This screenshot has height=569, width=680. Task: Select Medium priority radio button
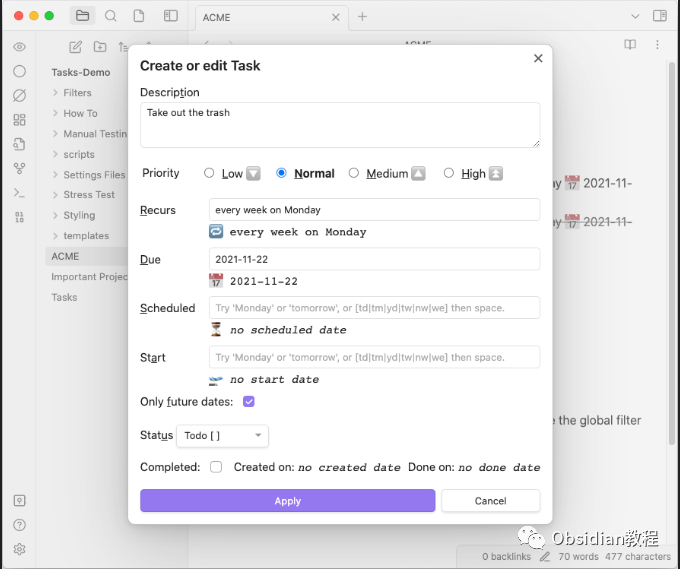pyautogui.click(x=353, y=173)
